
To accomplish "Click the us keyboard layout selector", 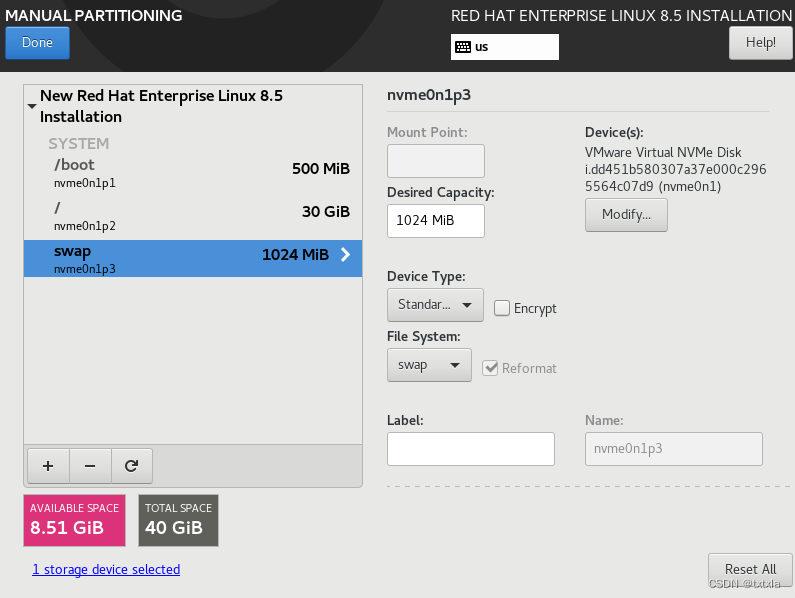I will [x=504, y=47].
